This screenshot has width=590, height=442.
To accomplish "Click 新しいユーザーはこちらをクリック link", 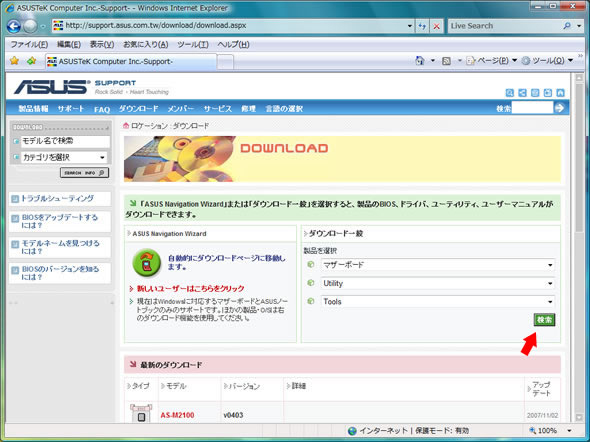I will [190, 289].
